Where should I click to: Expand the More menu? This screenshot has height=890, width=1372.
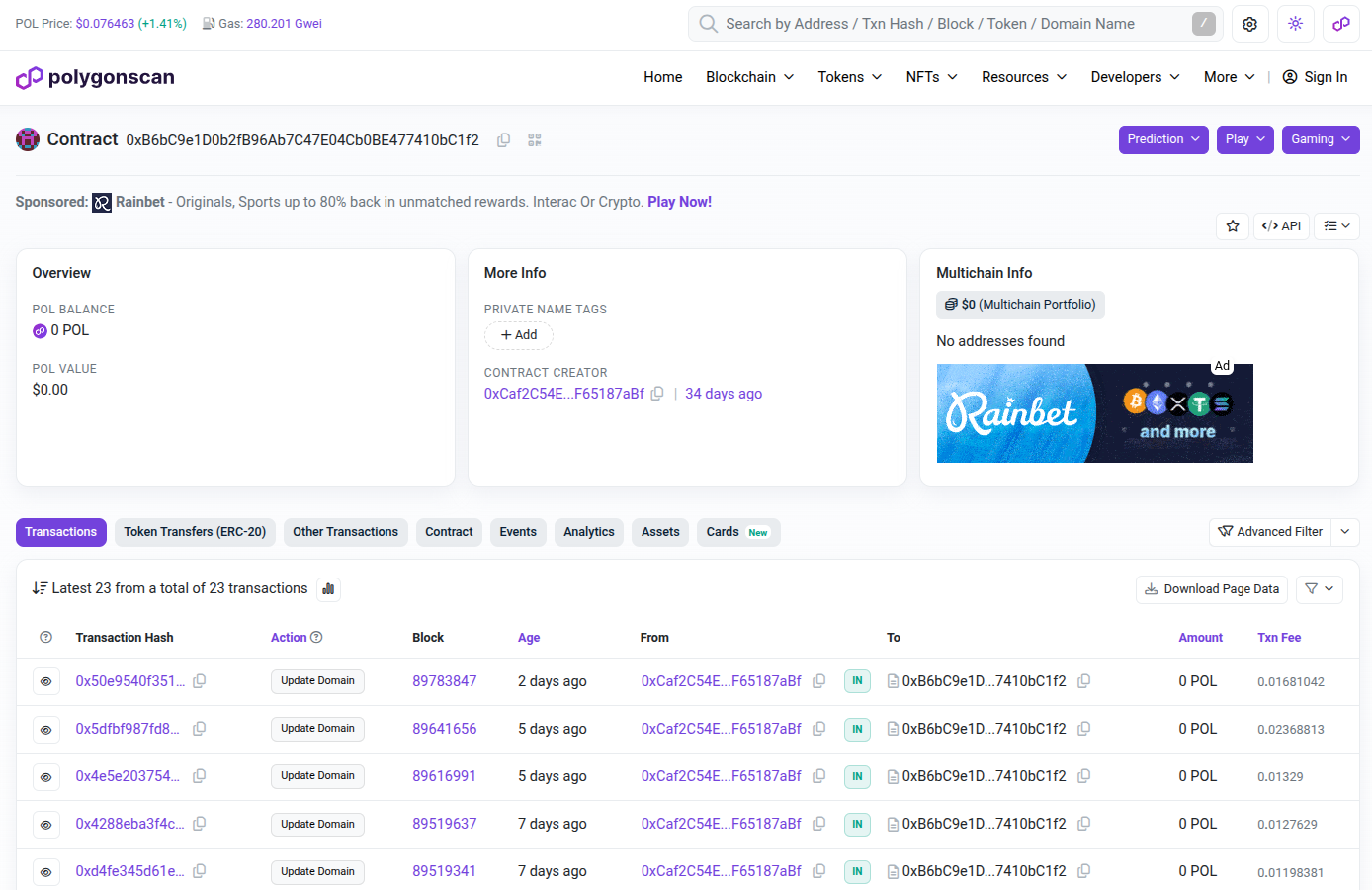[x=1229, y=77]
